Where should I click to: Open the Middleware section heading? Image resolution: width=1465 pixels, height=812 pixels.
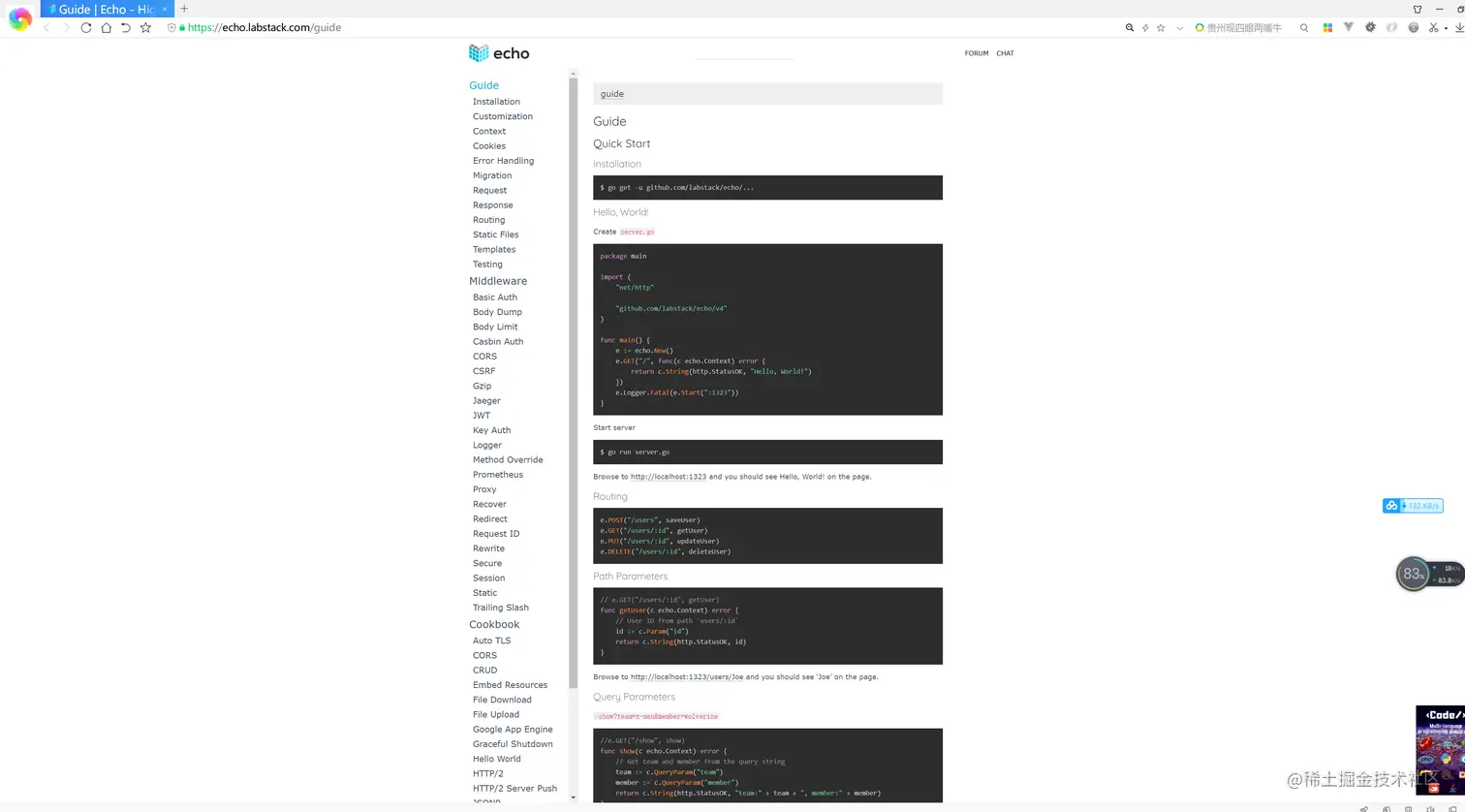pyautogui.click(x=498, y=281)
